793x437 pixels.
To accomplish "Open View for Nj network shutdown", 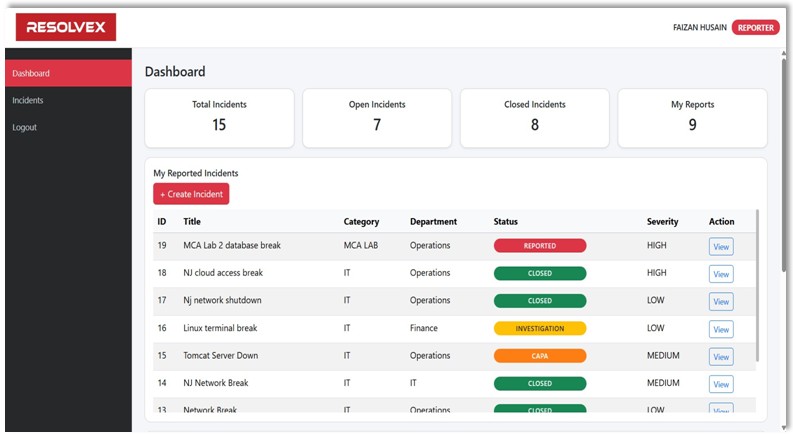I will tap(721, 301).
